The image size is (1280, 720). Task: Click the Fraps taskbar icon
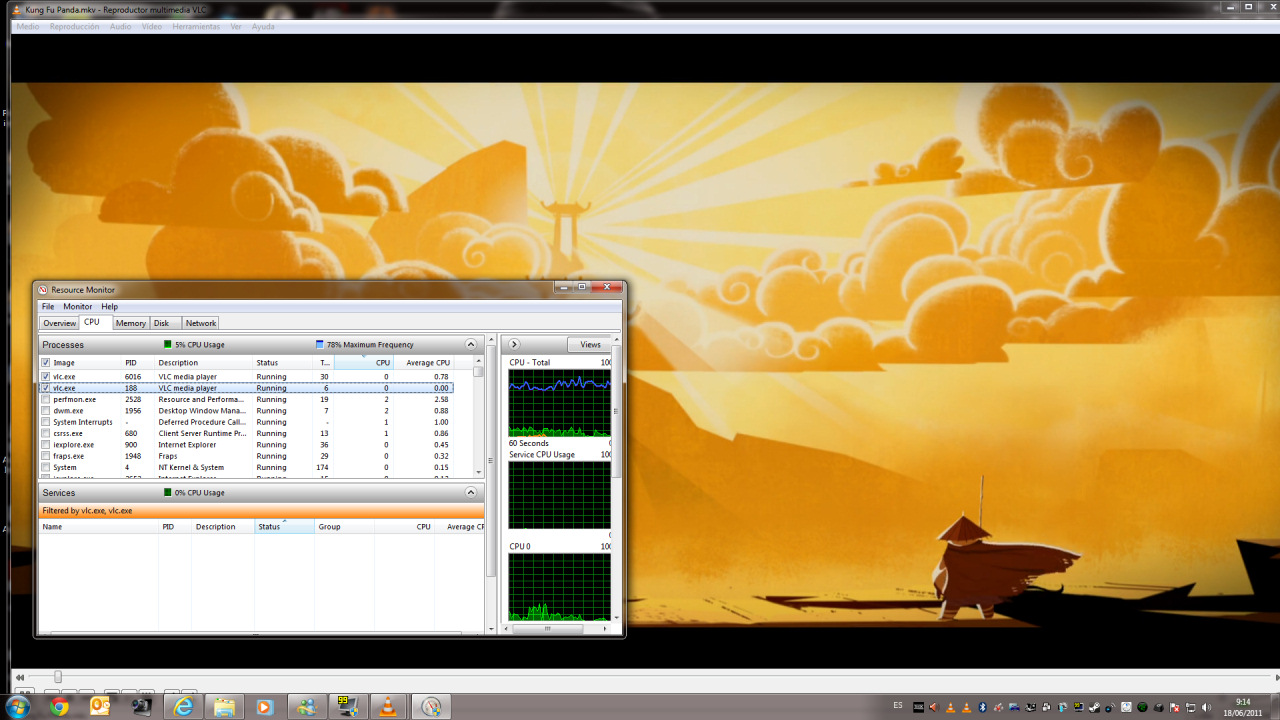point(347,707)
